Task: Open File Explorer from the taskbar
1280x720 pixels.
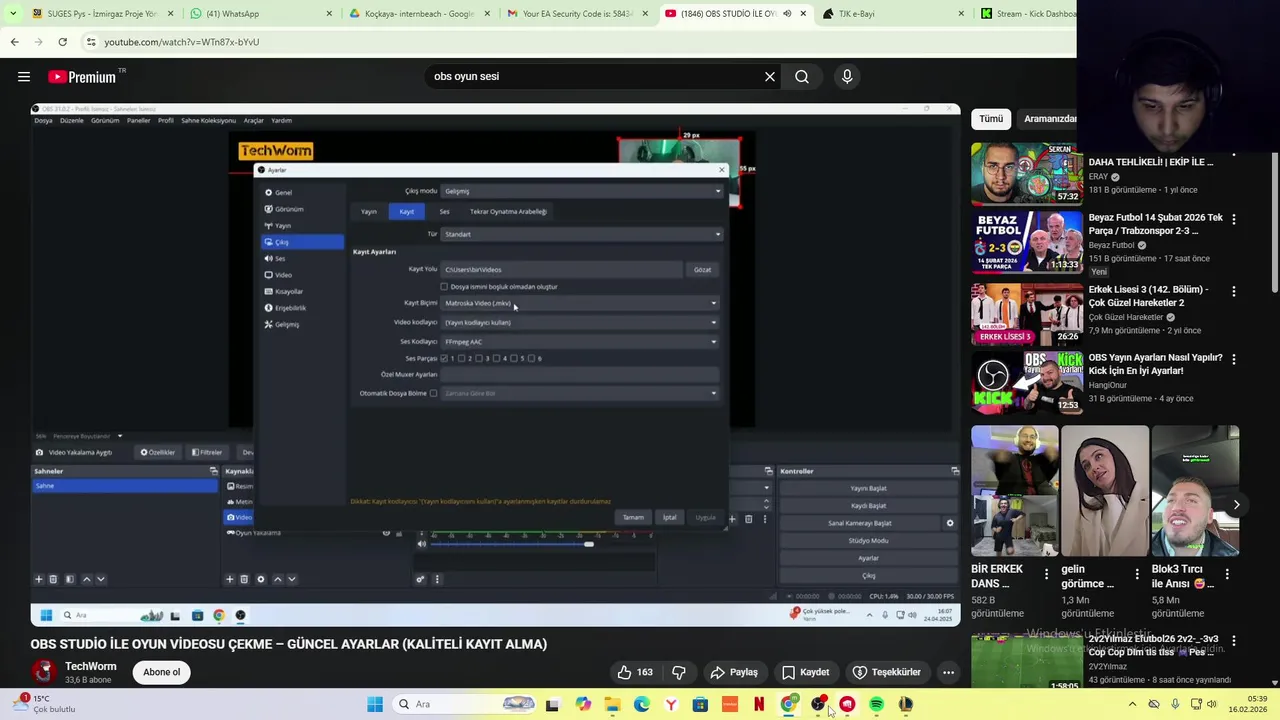Action: pyautogui.click(x=612, y=704)
